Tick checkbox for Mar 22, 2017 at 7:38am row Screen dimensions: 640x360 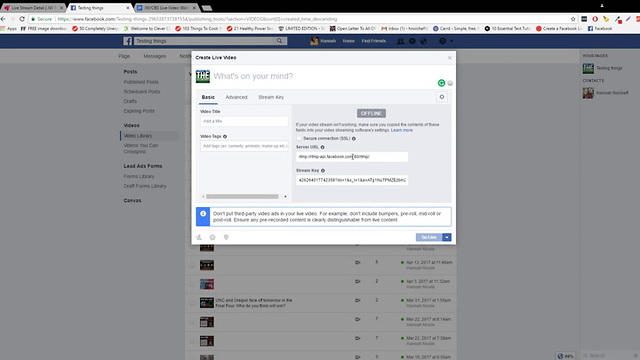click(x=192, y=341)
